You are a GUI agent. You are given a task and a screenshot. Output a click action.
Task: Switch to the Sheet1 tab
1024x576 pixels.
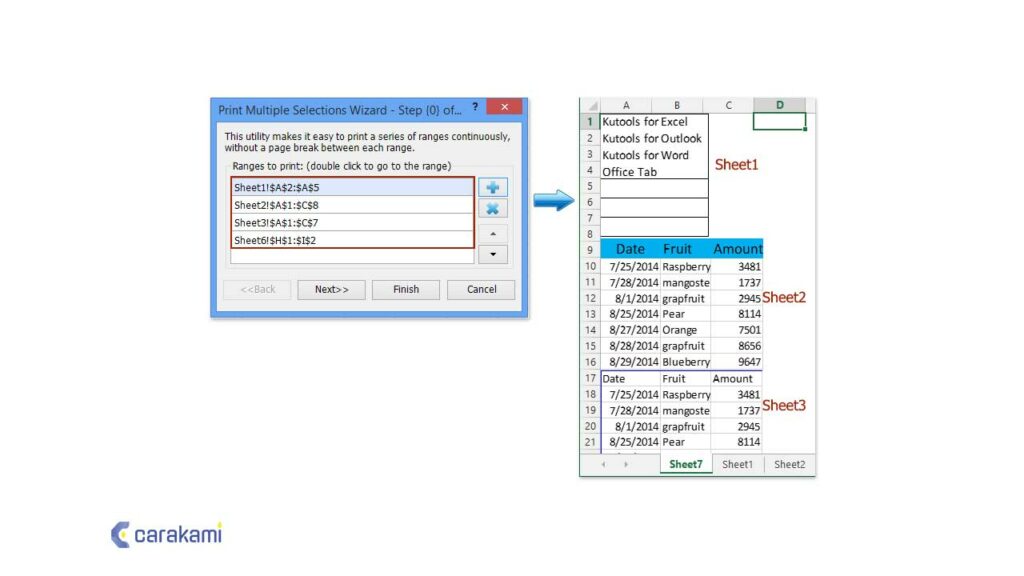coord(737,464)
